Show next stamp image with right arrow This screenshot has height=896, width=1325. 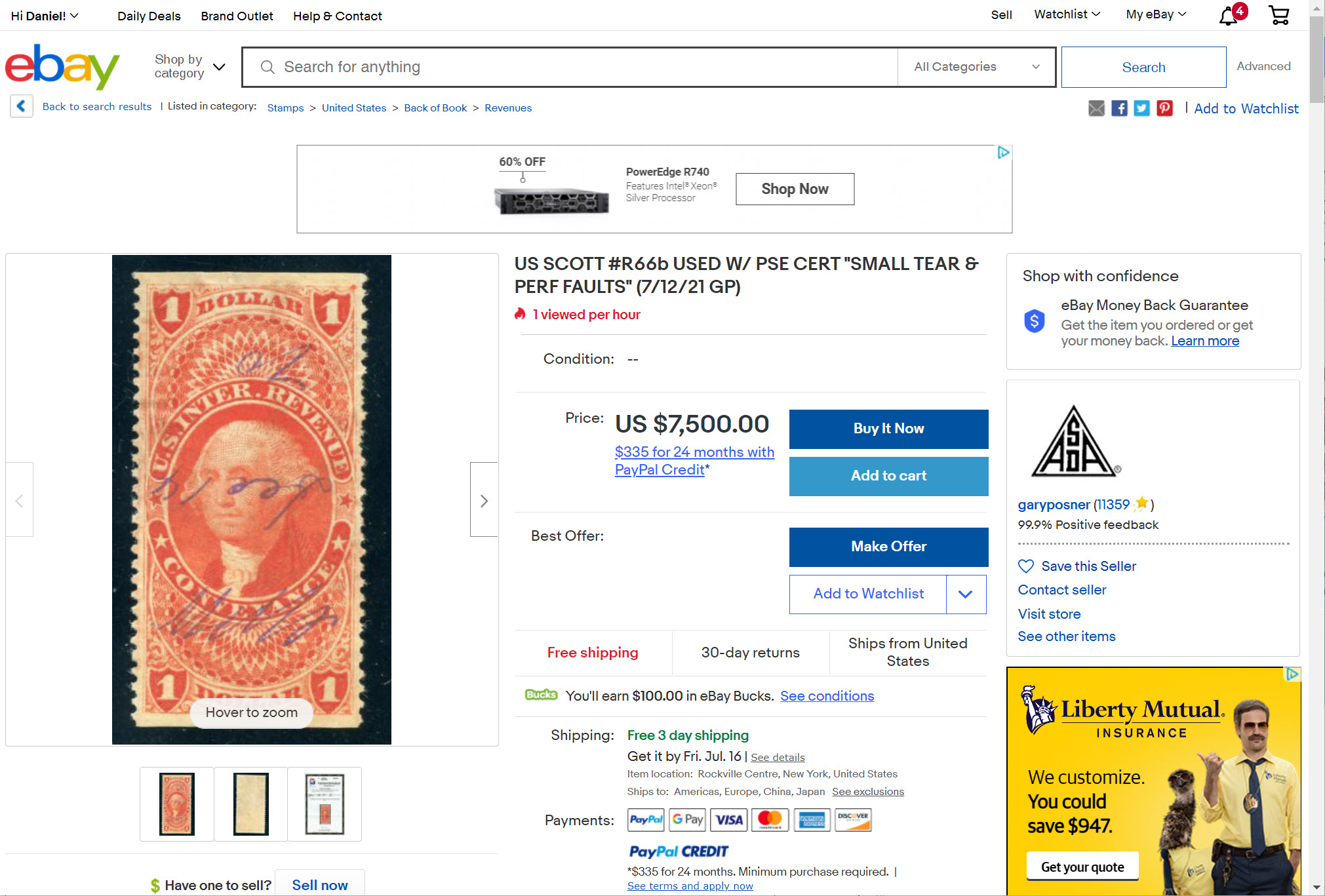[x=484, y=500]
